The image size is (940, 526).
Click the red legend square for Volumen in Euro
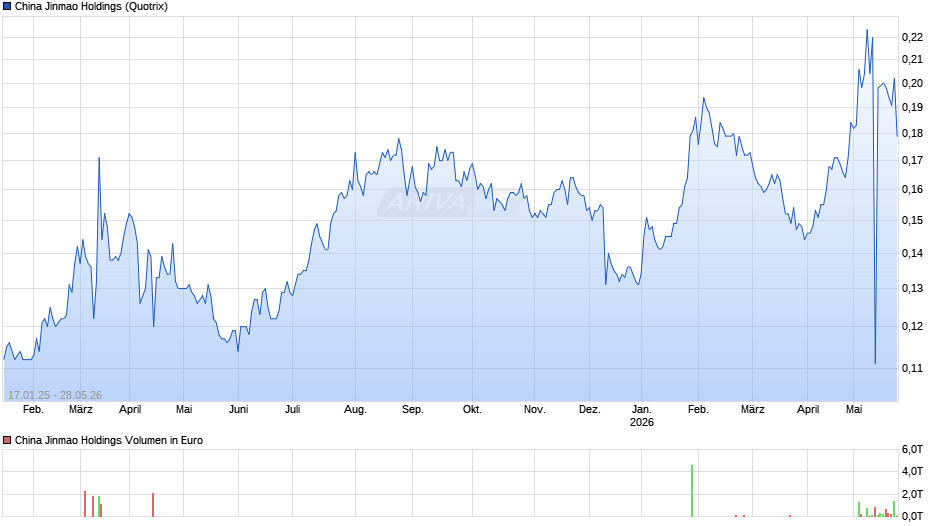7,440
